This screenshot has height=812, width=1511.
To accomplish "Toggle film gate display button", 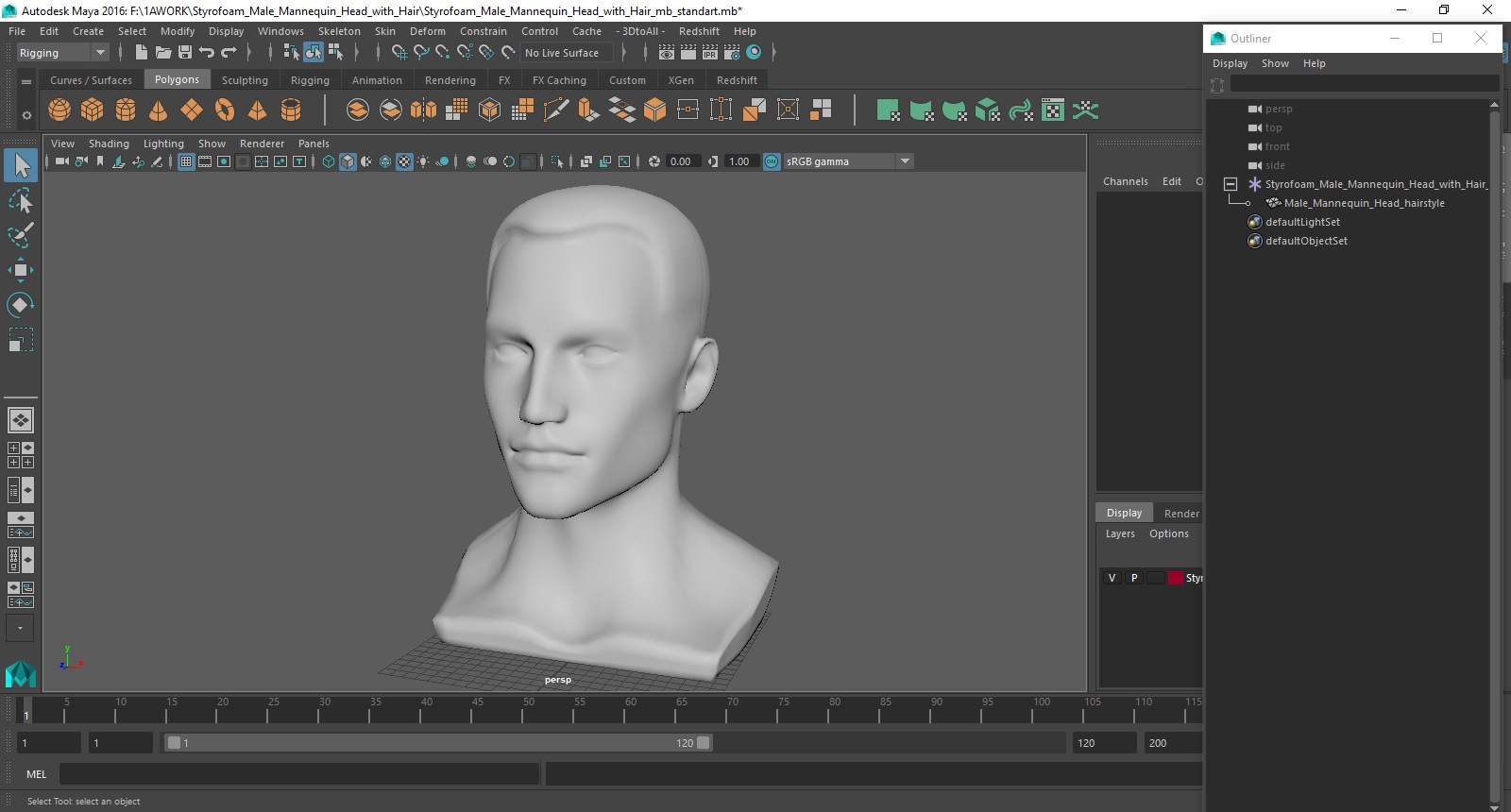I will point(205,161).
